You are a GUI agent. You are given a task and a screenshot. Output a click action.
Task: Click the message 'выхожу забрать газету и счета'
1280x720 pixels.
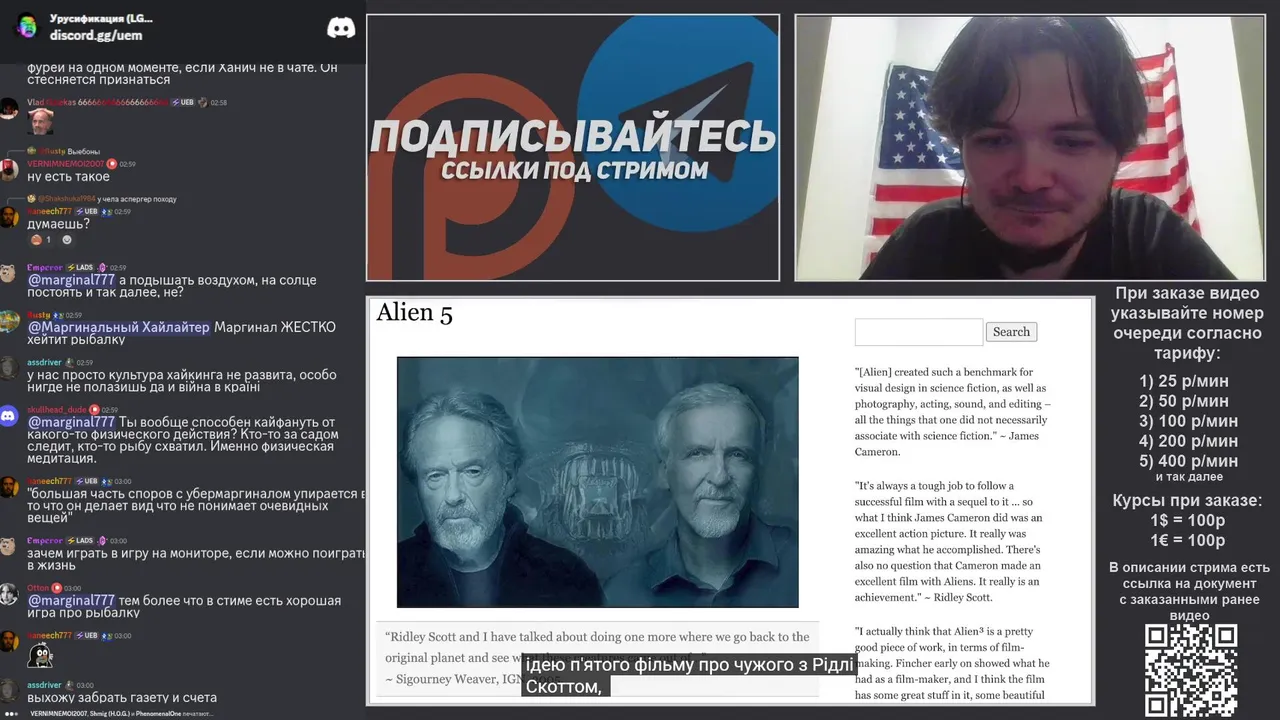tap(122, 697)
